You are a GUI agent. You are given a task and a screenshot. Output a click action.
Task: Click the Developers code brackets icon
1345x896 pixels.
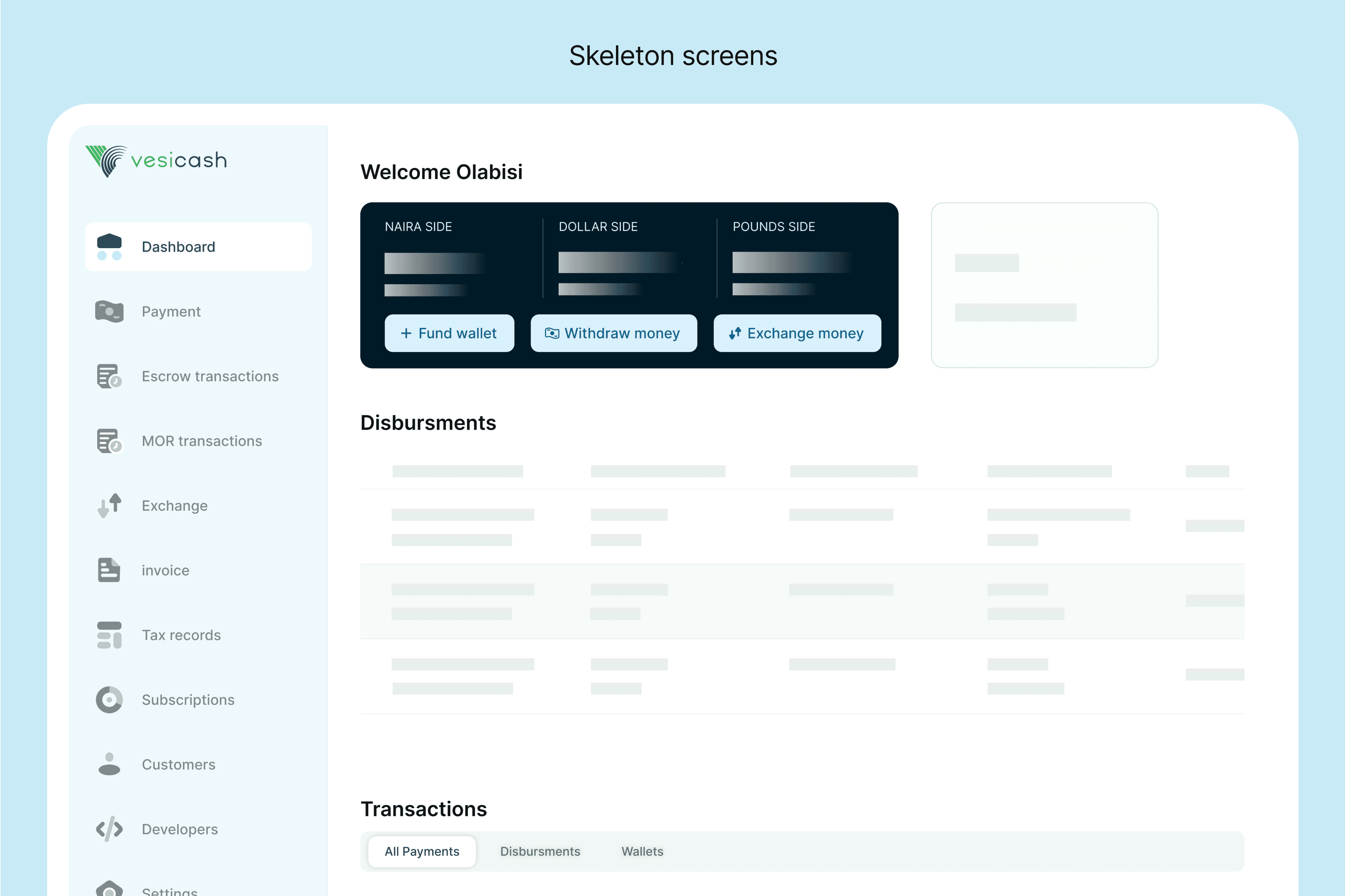[x=109, y=829]
